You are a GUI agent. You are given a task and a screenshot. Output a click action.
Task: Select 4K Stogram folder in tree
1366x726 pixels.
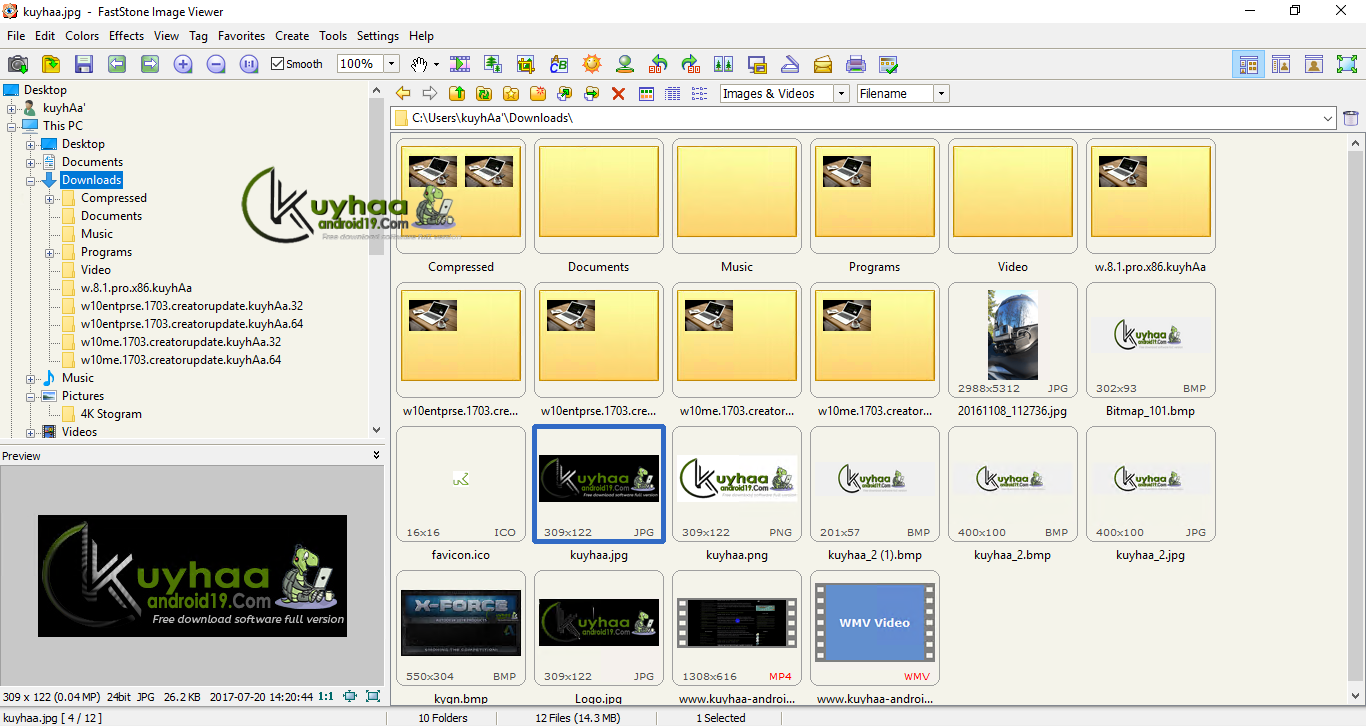pyautogui.click(x=111, y=414)
